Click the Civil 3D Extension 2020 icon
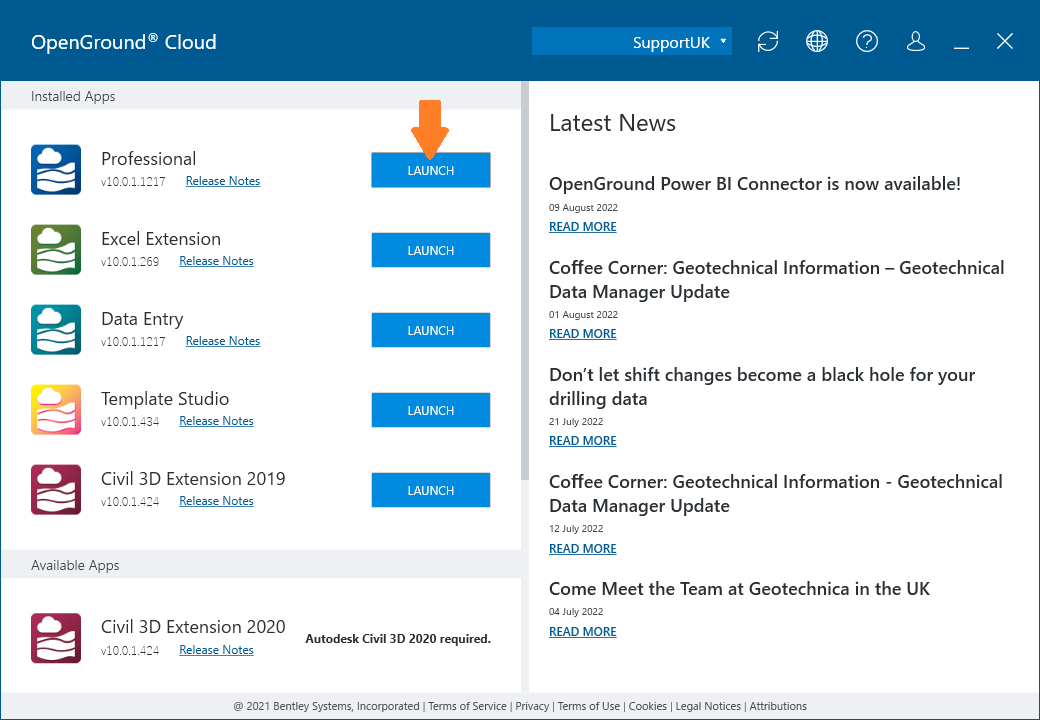 click(x=56, y=638)
